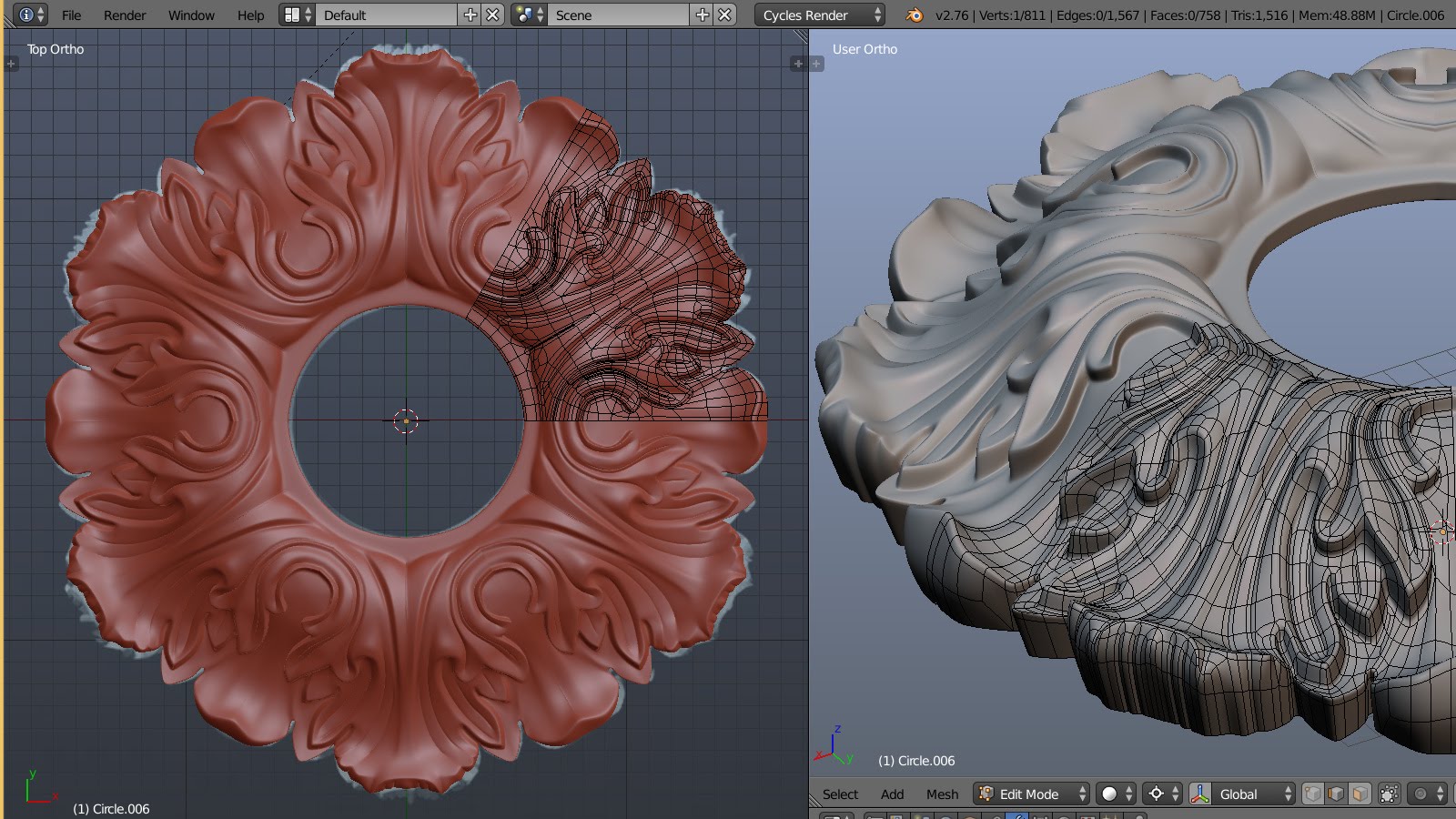Open Cycles Render engine dropdown
This screenshot has height=819, width=1456.
click(x=819, y=15)
